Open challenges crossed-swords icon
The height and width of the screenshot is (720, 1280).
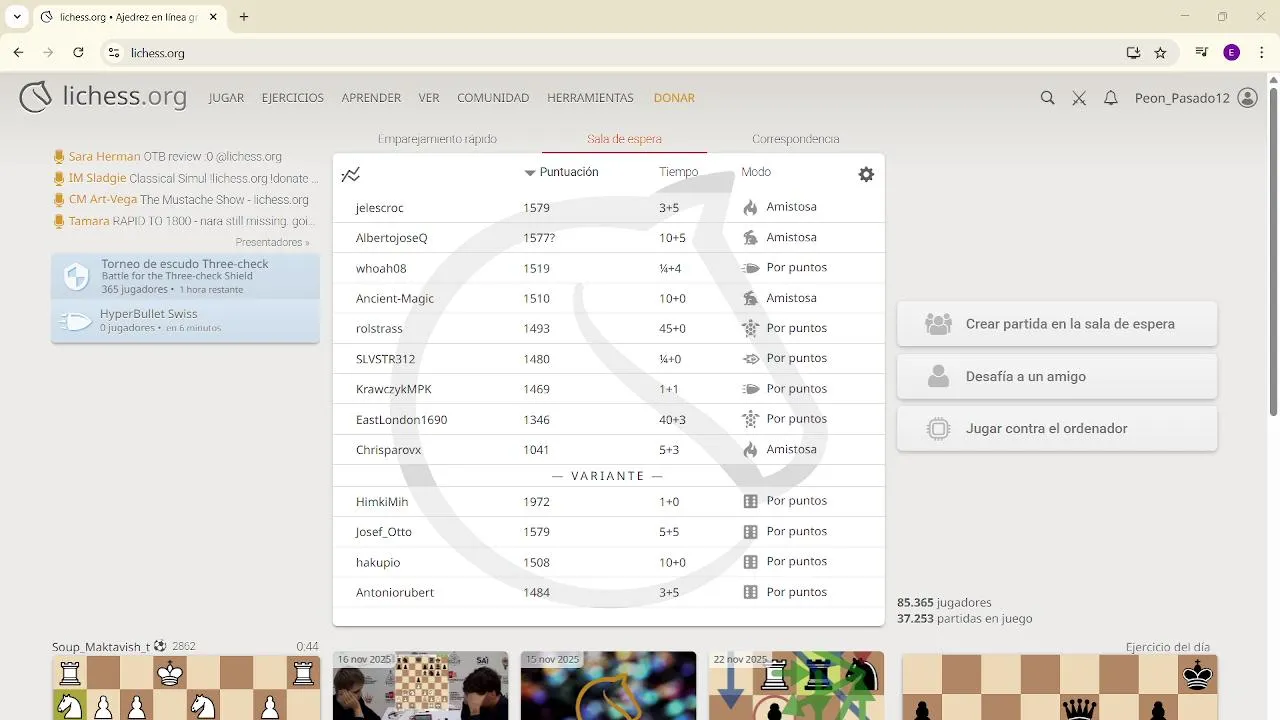click(x=1079, y=98)
